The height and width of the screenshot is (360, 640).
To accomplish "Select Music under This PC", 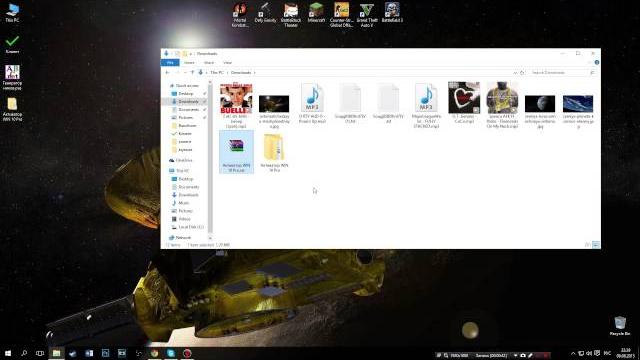I will coord(184,203).
